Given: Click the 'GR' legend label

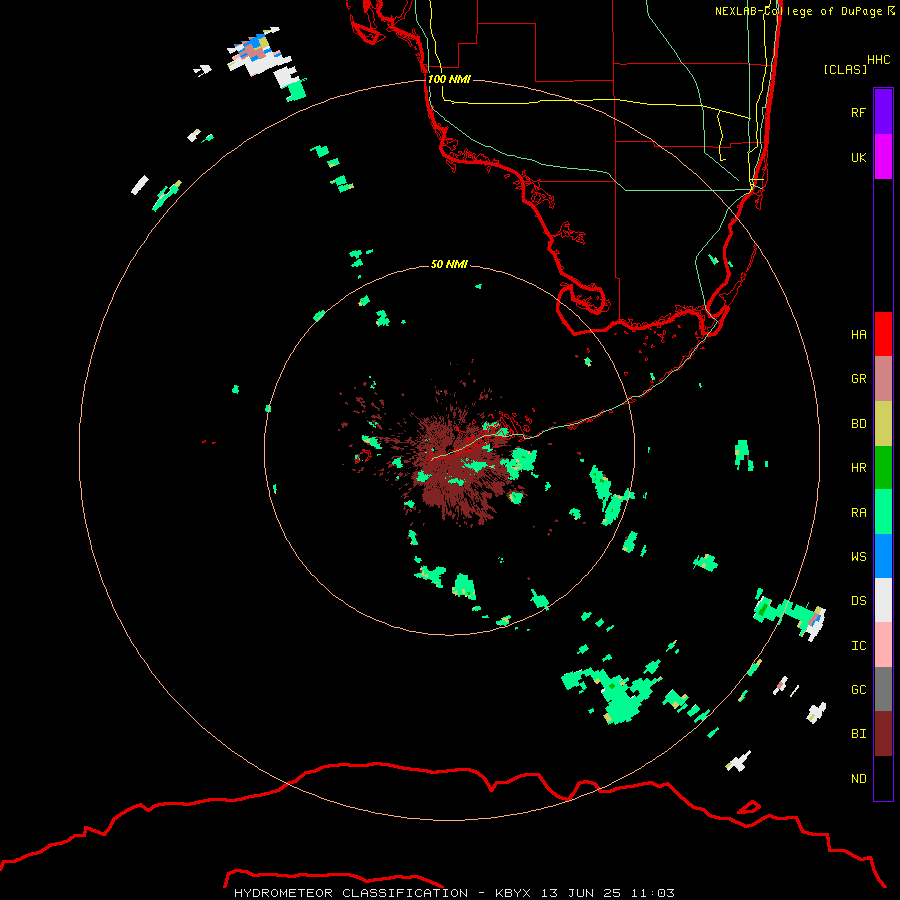Looking at the screenshot, I should (858, 379).
